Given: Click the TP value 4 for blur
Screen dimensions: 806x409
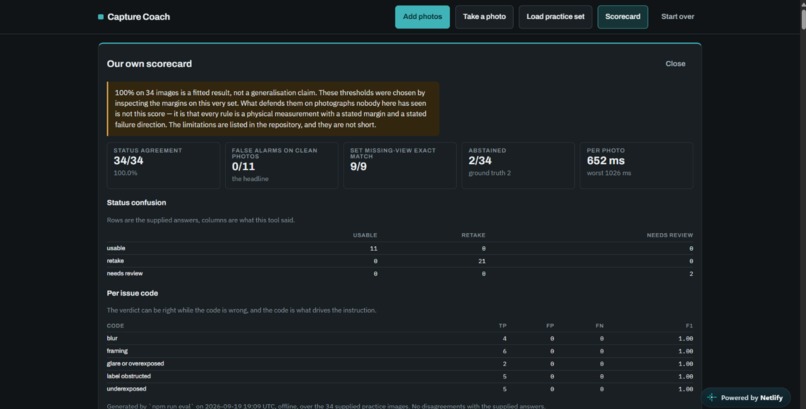Looking at the screenshot, I should pyautogui.click(x=504, y=339).
